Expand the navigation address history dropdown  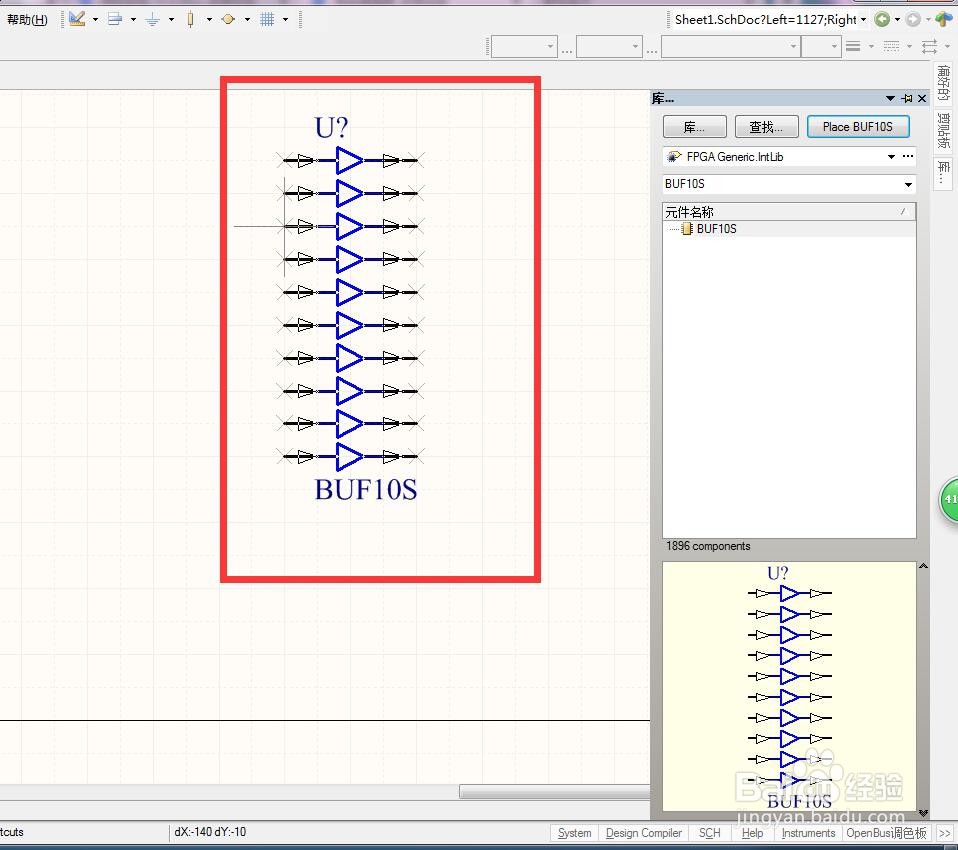(x=863, y=20)
